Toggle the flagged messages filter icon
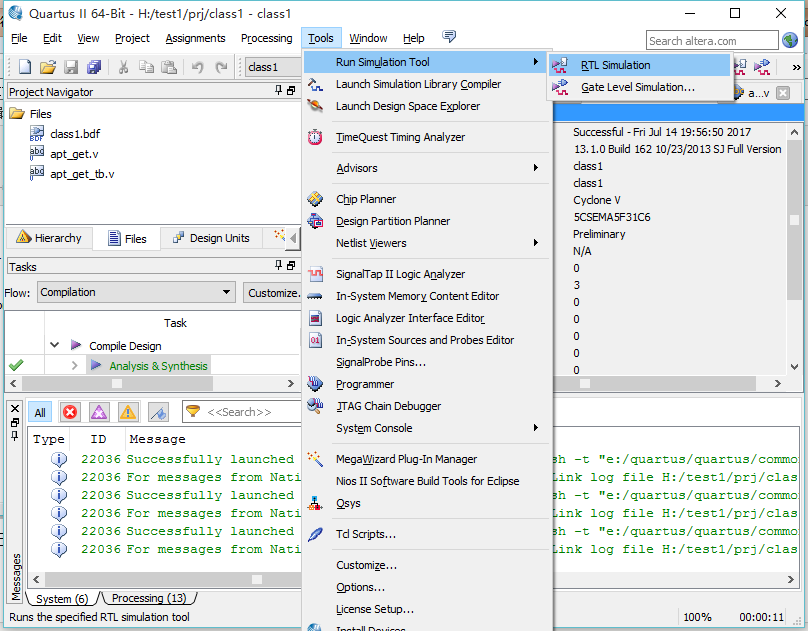Image resolution: width=808 pixels, height=631 pixels. [x=158, y=412]
